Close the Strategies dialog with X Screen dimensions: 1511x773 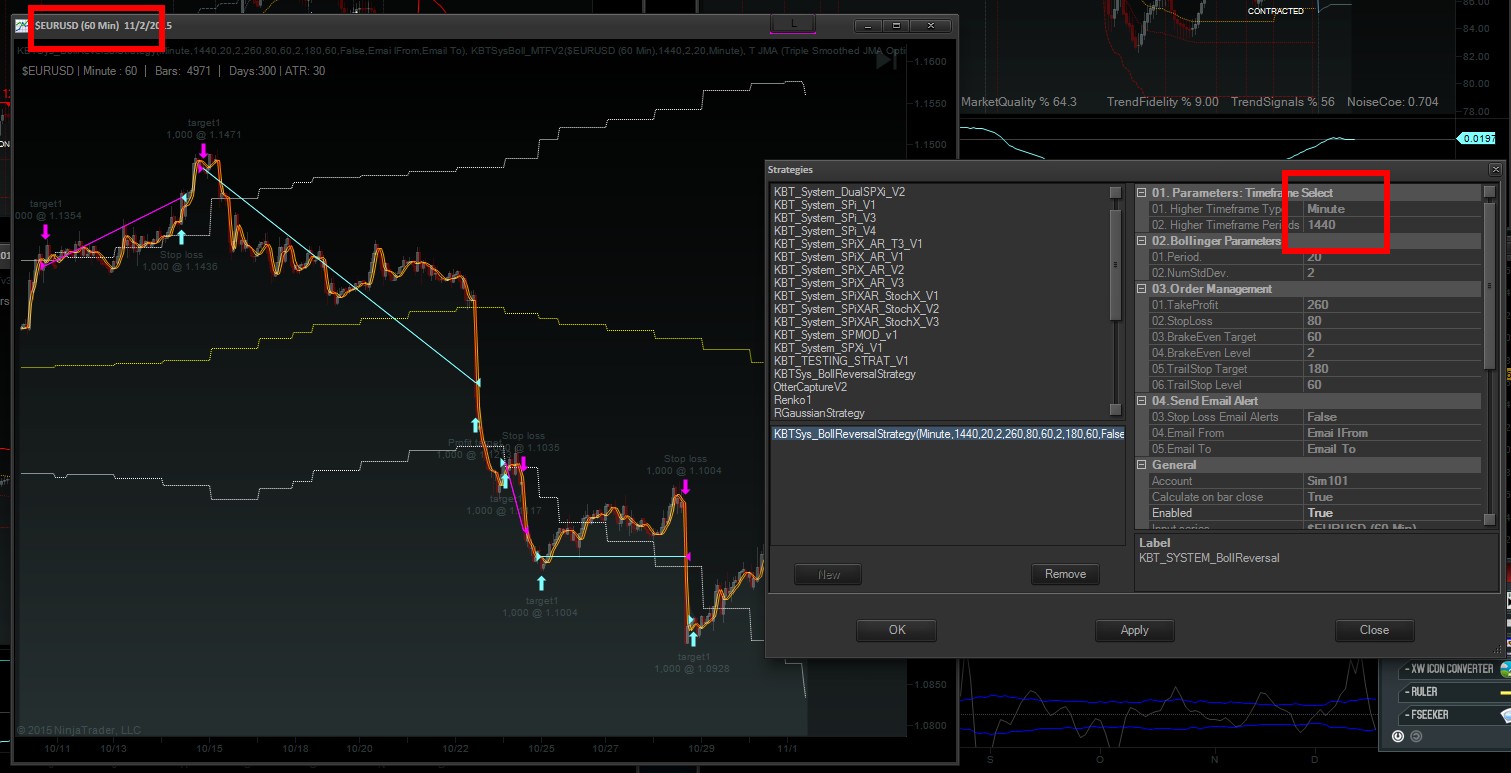click(1495, 170)
